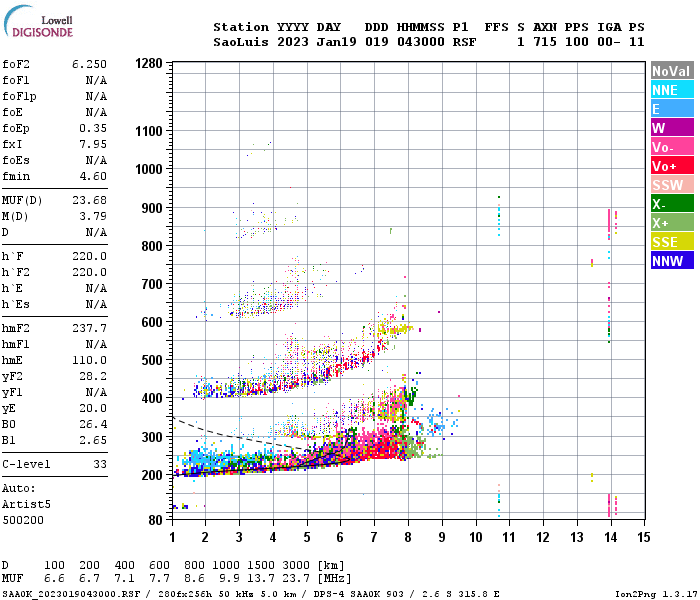Click the 043000 time in header
The image size is (700, 600).
coord(421,42)
